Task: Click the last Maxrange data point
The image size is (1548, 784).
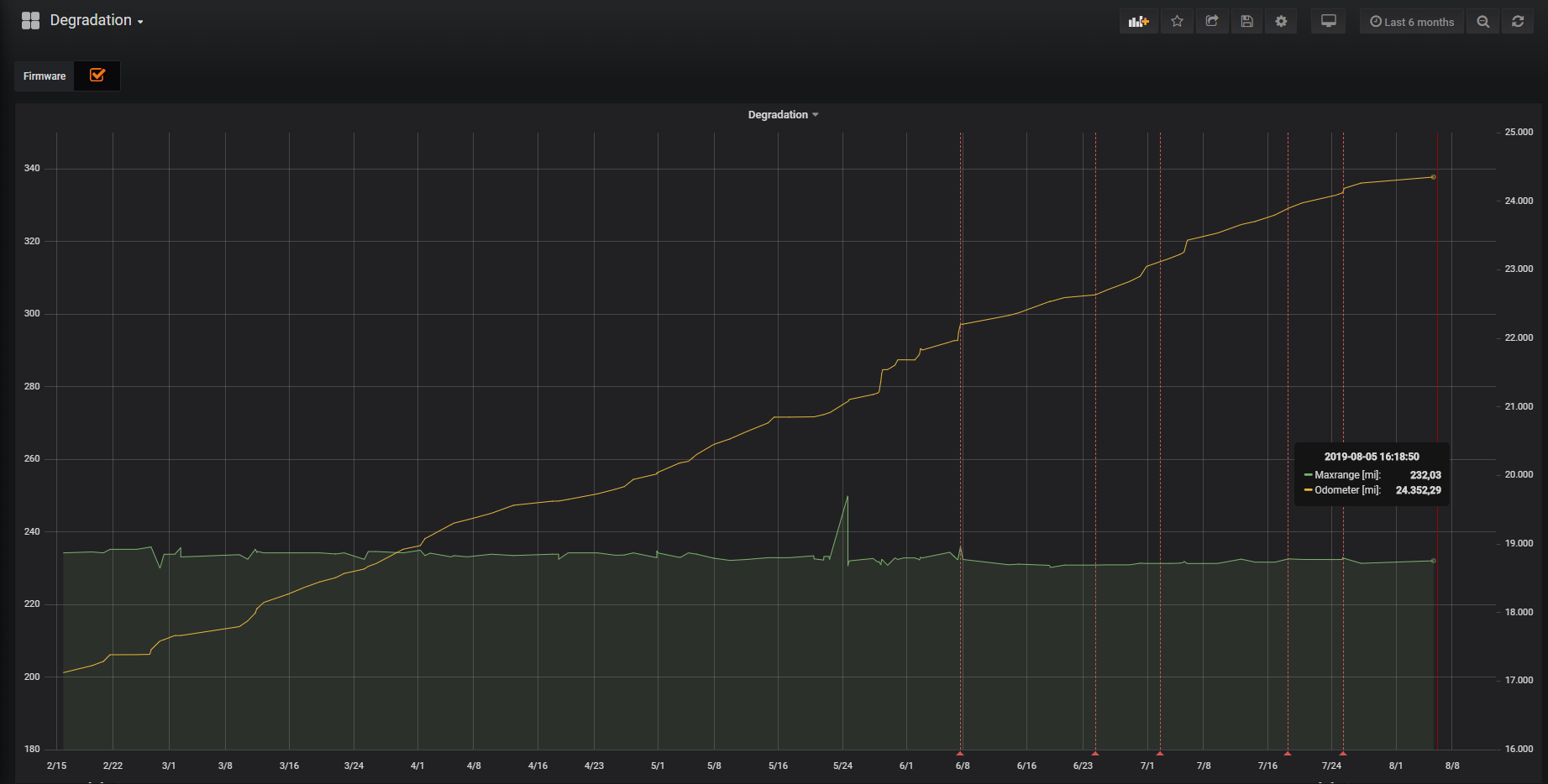Action: (1433, 561)
